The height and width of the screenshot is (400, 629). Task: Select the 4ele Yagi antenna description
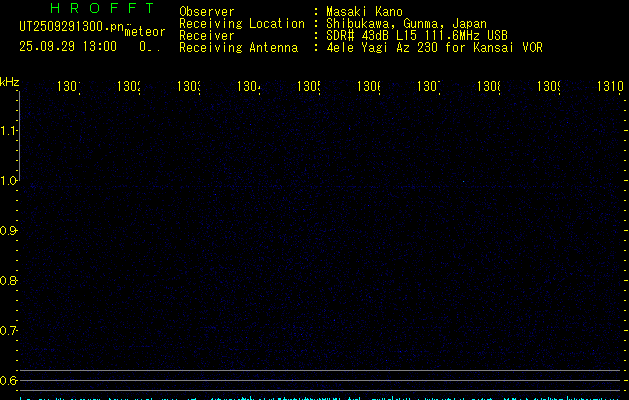pos(434,47)
